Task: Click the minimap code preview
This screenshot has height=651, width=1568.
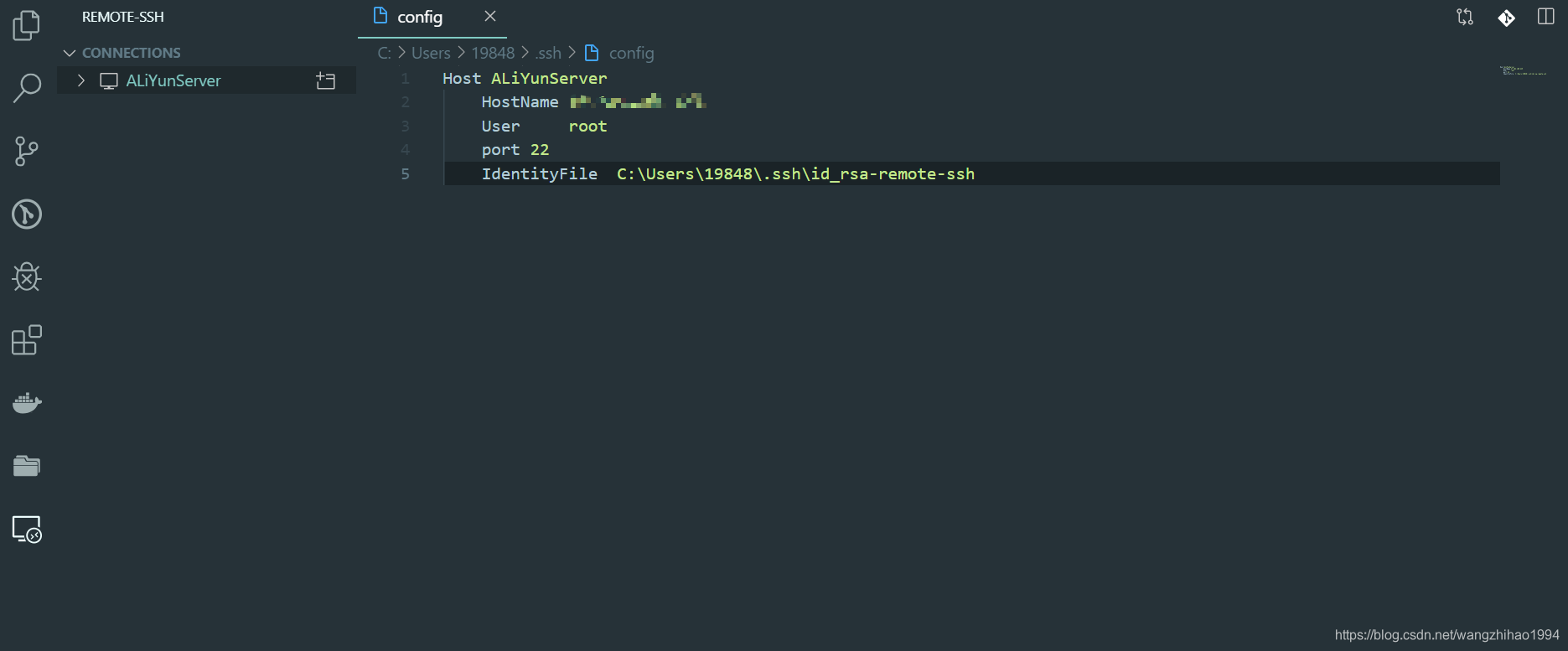Action: click(1523, 70)
